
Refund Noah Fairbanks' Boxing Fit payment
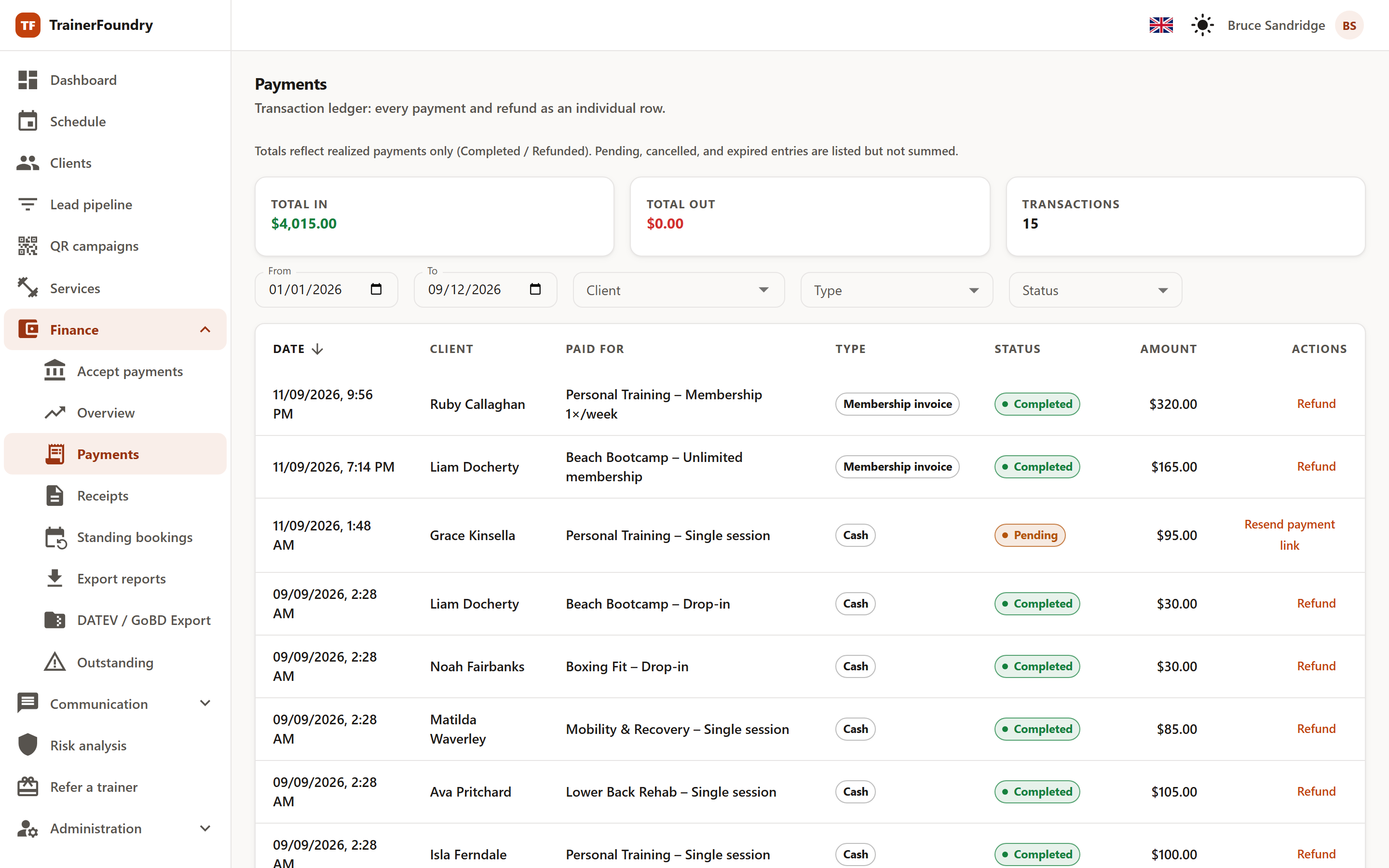click(1316, 666)
